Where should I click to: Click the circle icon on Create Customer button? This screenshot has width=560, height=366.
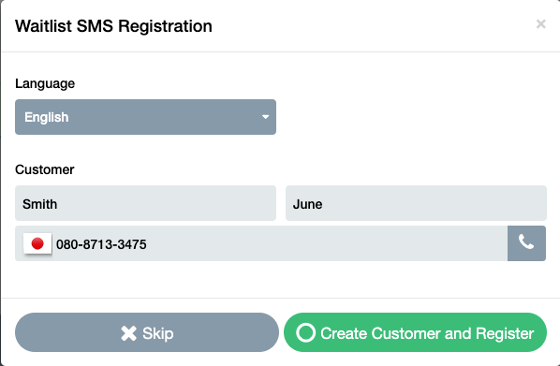[x=306, y=333]
